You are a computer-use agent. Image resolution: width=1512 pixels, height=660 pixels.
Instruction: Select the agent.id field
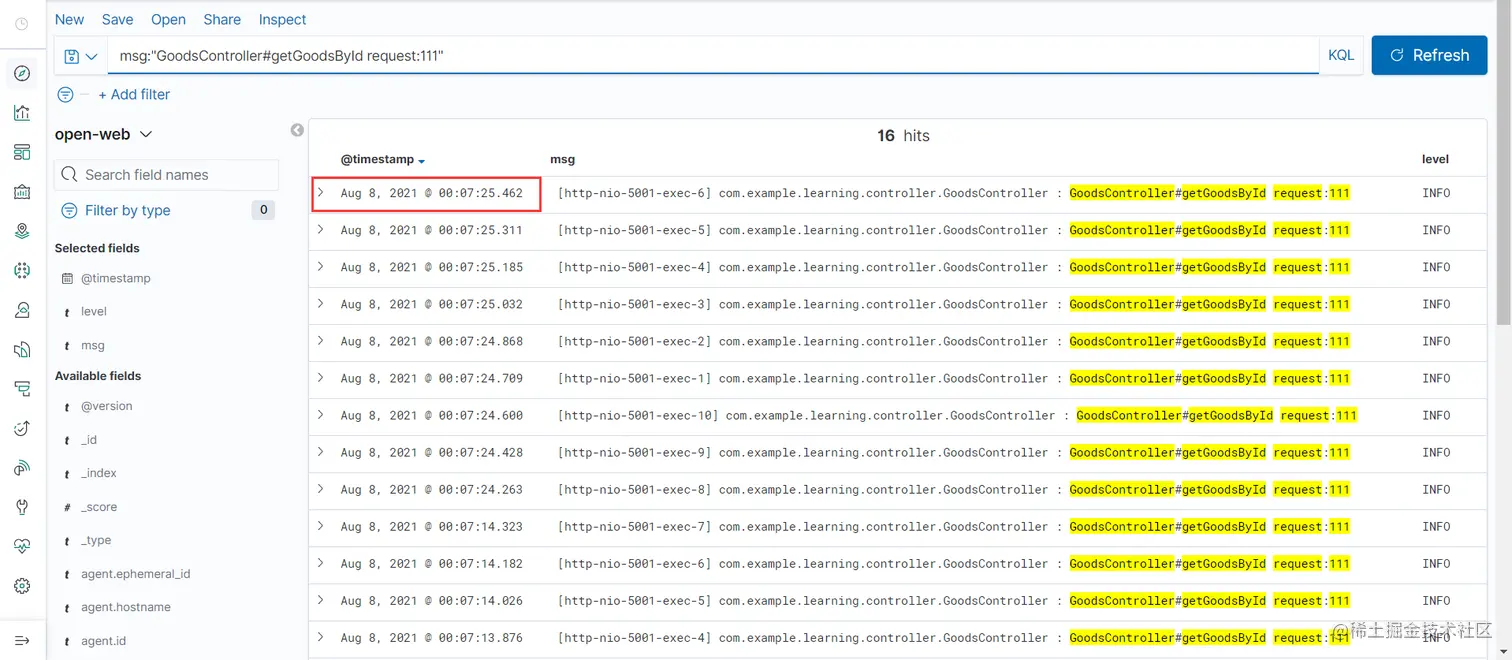click(103, 641)
